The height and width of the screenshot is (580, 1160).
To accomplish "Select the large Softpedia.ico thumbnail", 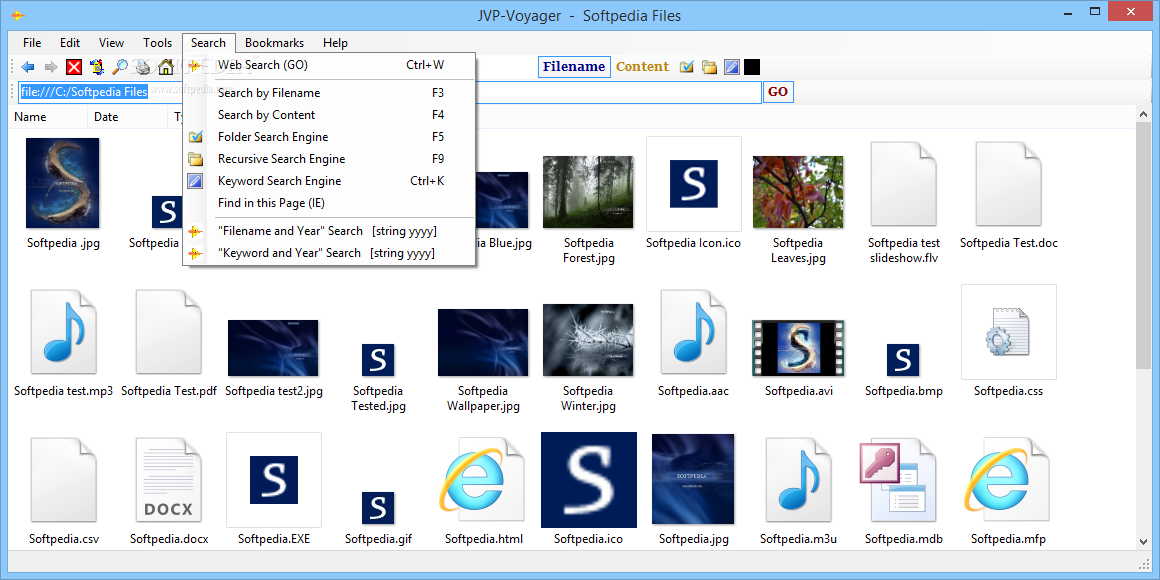I will 589,480.
